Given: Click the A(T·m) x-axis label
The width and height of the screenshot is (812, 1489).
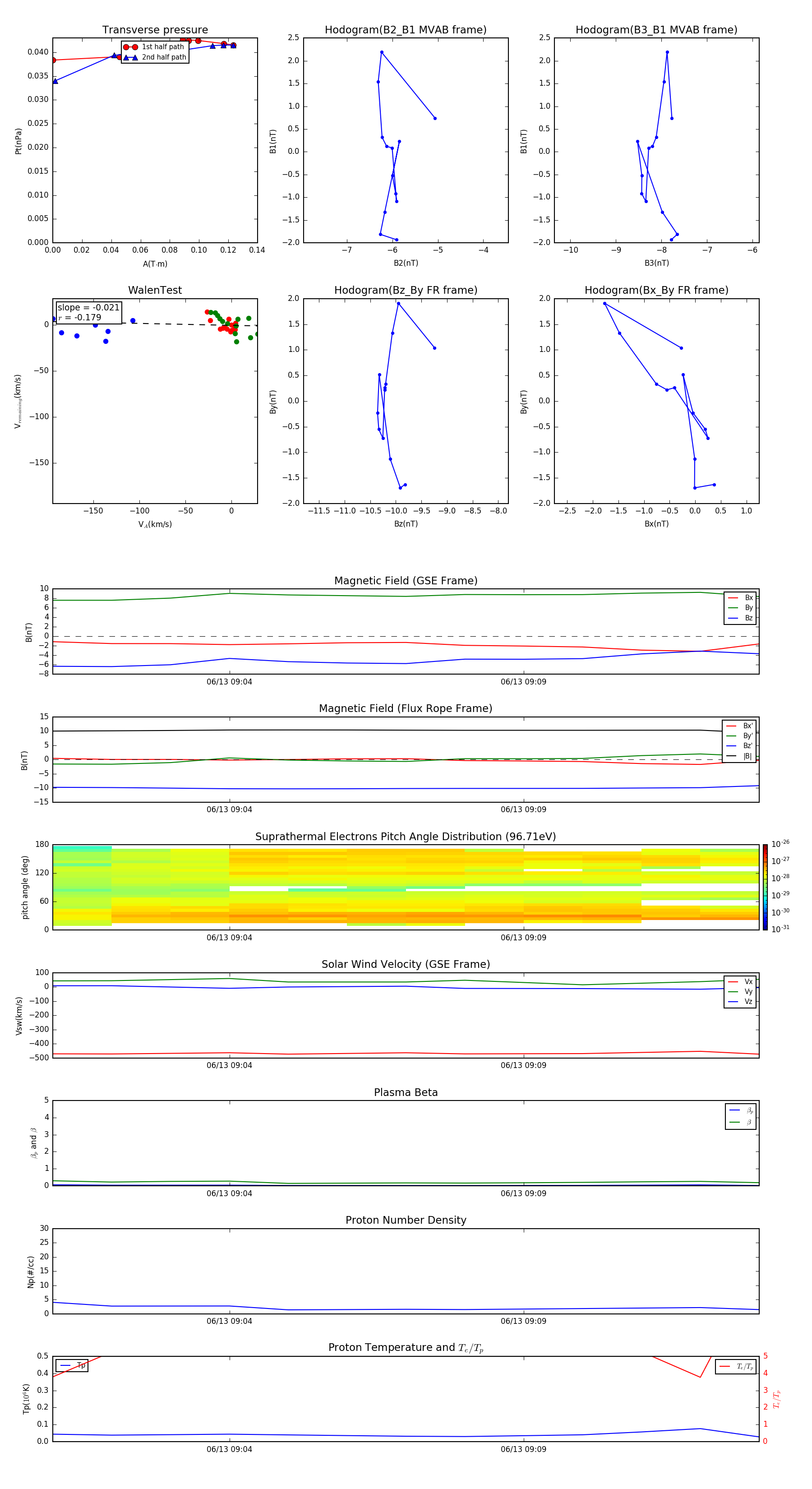Looking at the screenshot, I should [155, 264].
